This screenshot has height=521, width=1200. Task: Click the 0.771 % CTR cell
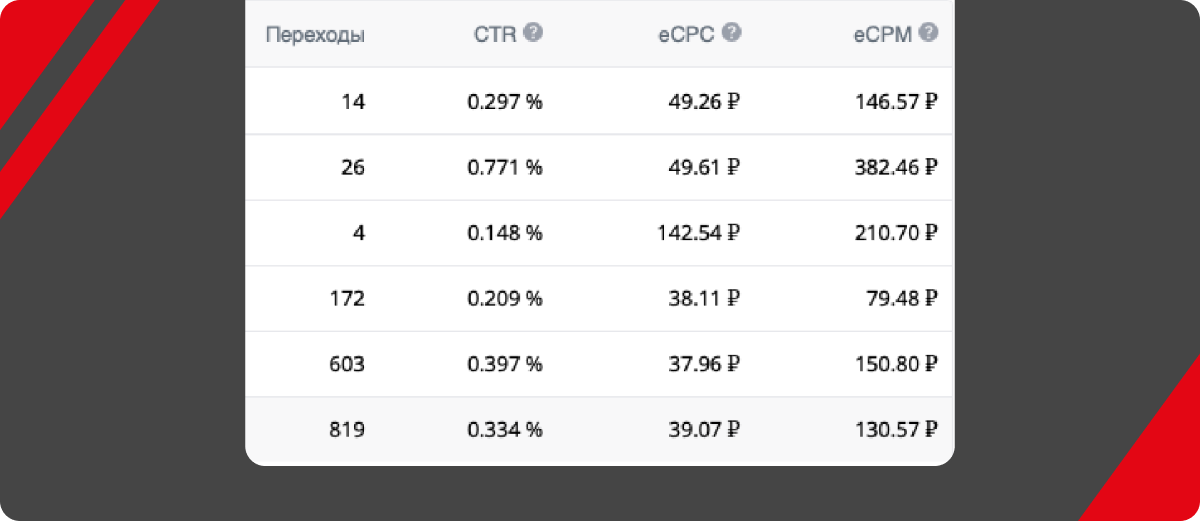[x=505, y=167]
